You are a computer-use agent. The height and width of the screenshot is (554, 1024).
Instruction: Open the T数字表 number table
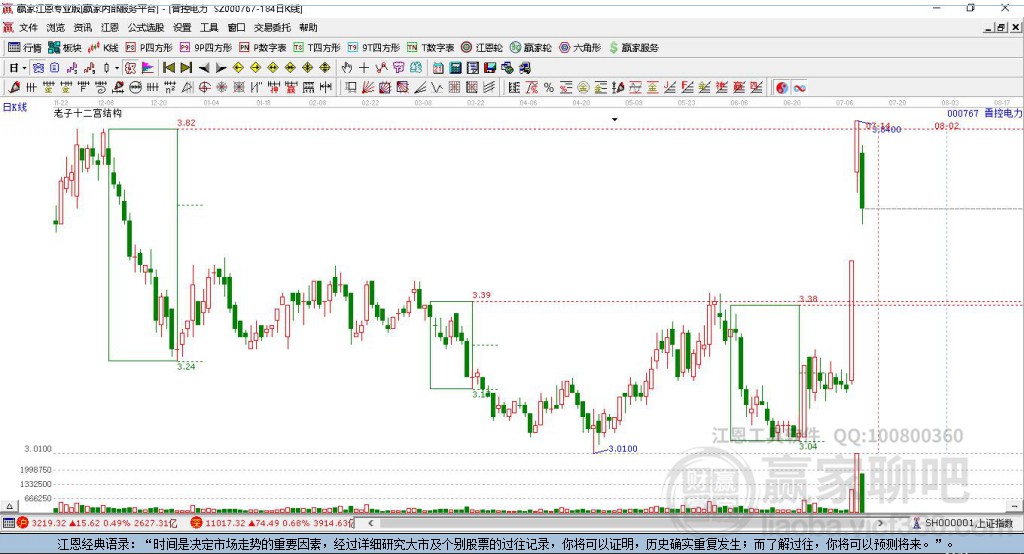[x=430, y=48]
